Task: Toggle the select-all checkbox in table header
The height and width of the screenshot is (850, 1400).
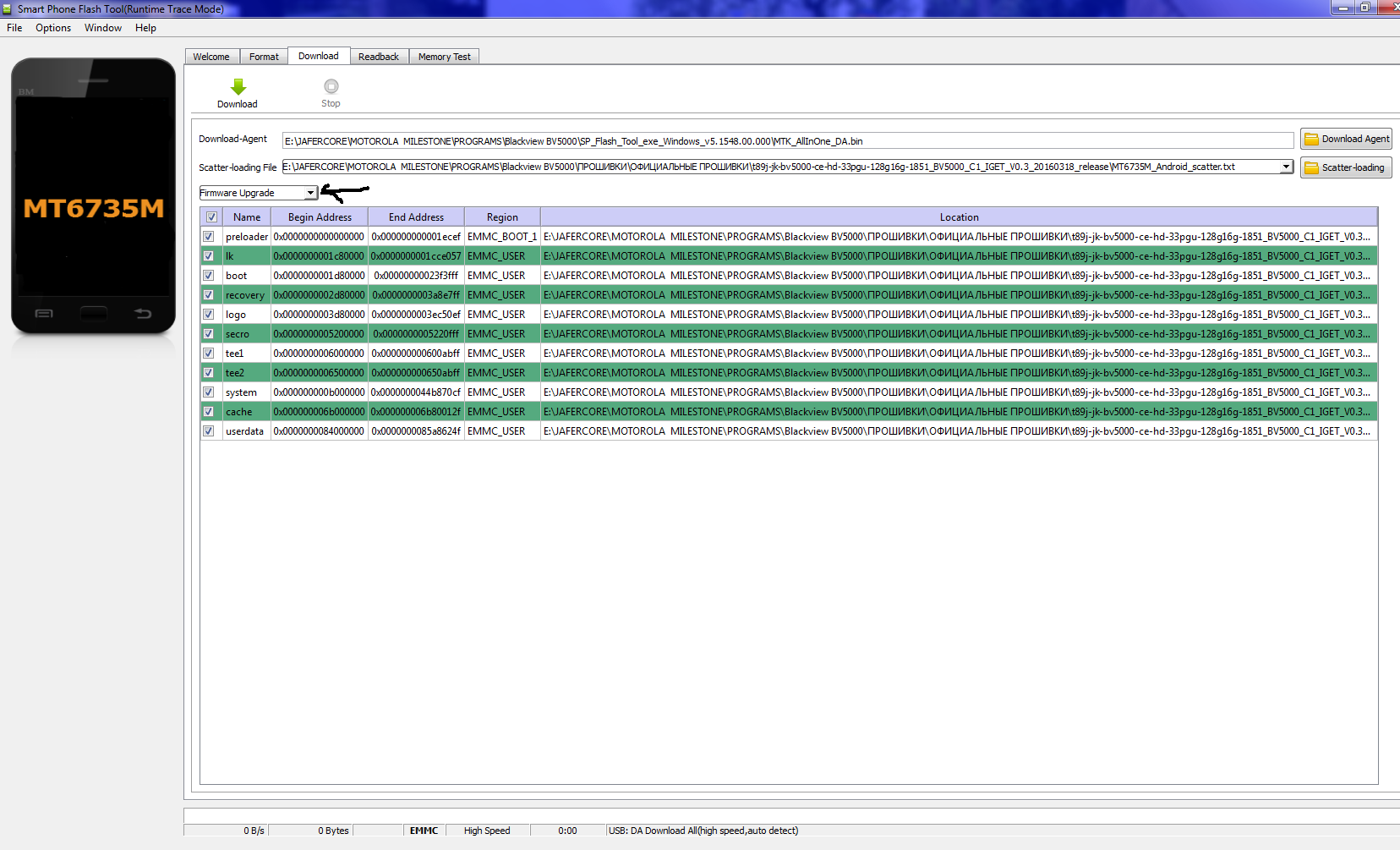Action: [x=211, y=217]
